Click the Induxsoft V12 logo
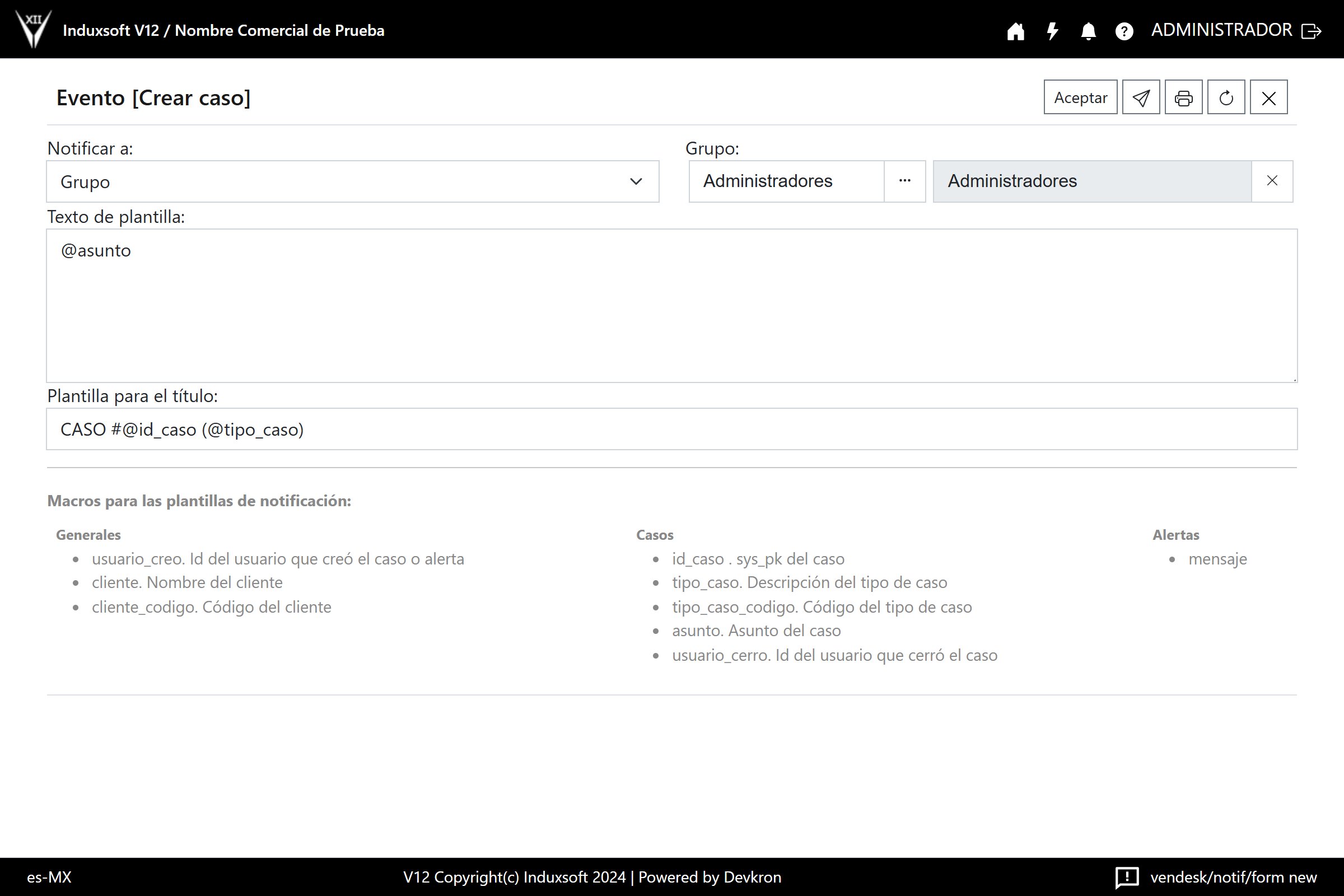Screen dimensions: 1344x896 (33, 29)
